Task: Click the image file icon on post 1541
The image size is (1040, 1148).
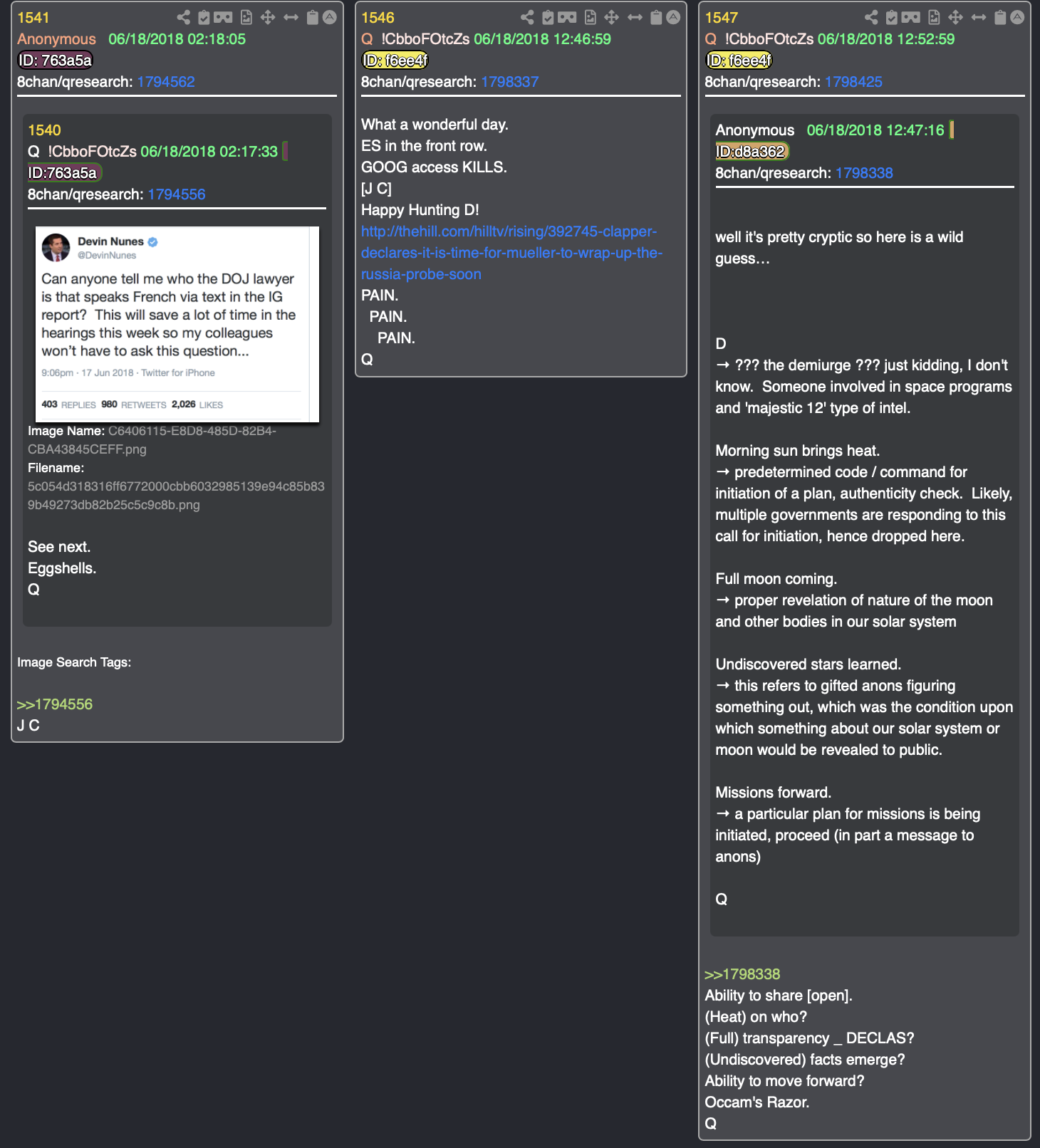Action: click(x=246, y=17)
